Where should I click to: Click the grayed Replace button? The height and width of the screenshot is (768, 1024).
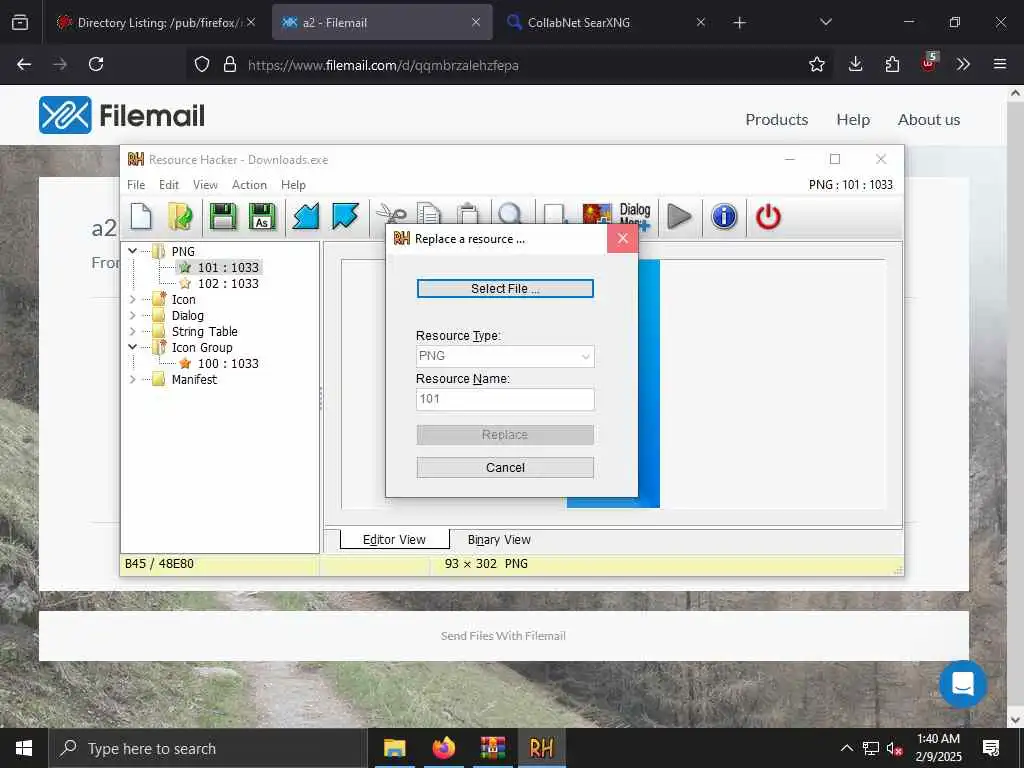coord(505,435)
